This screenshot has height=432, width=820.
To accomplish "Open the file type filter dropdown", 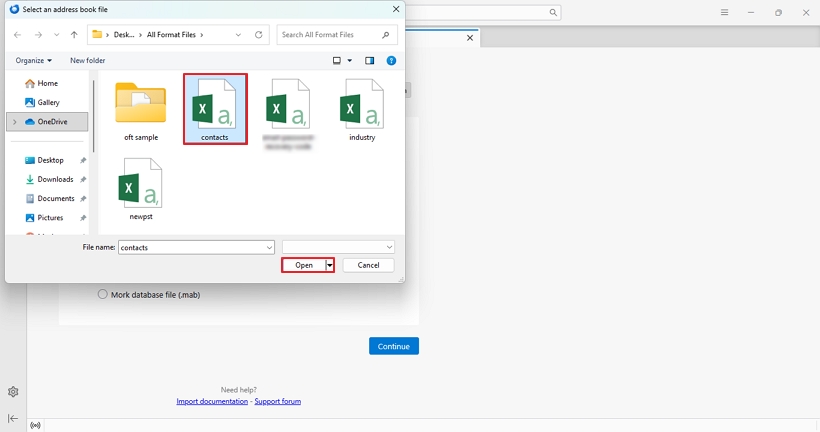I will point(338,247).
